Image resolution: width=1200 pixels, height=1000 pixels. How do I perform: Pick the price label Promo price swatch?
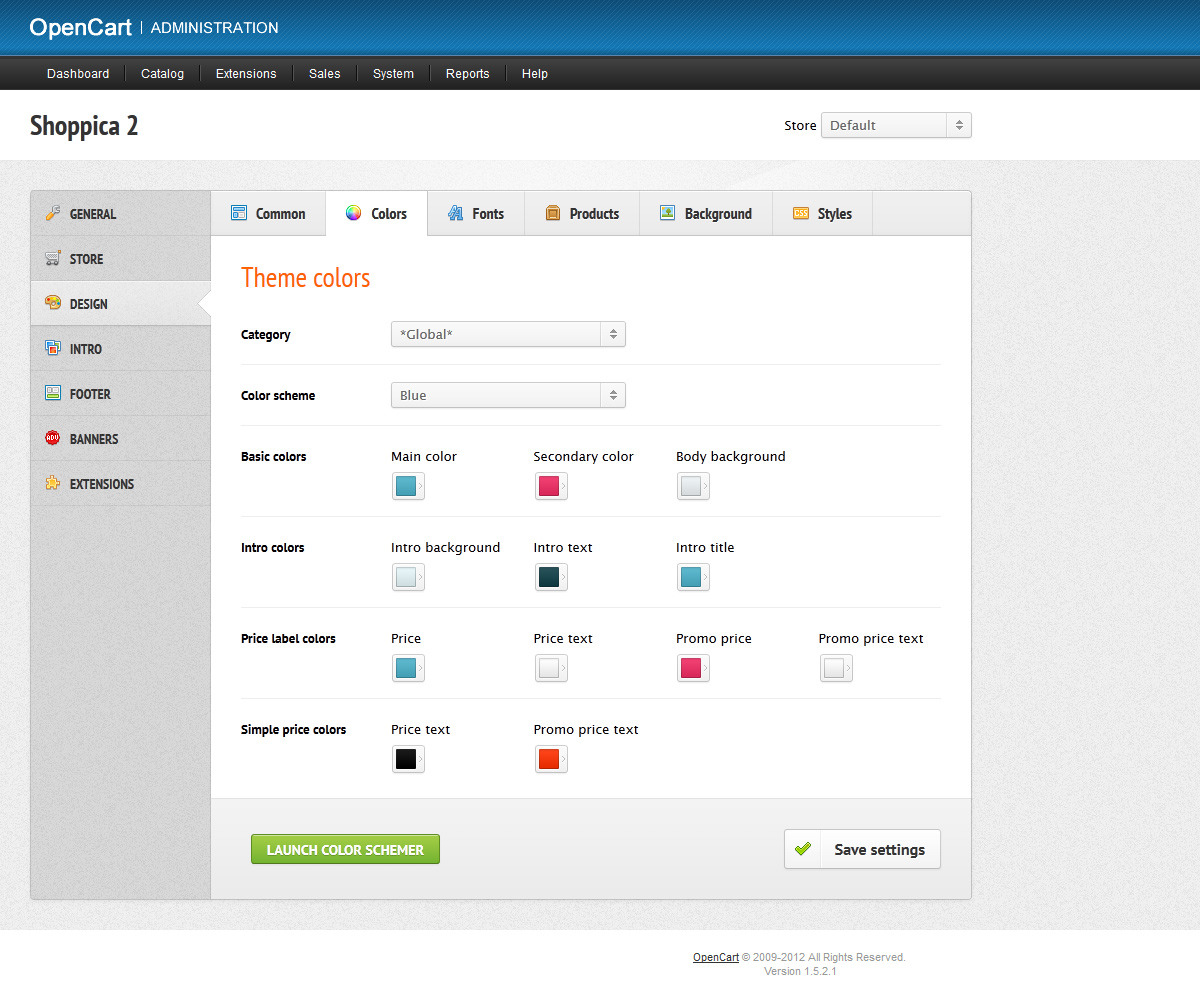[693, 668]
